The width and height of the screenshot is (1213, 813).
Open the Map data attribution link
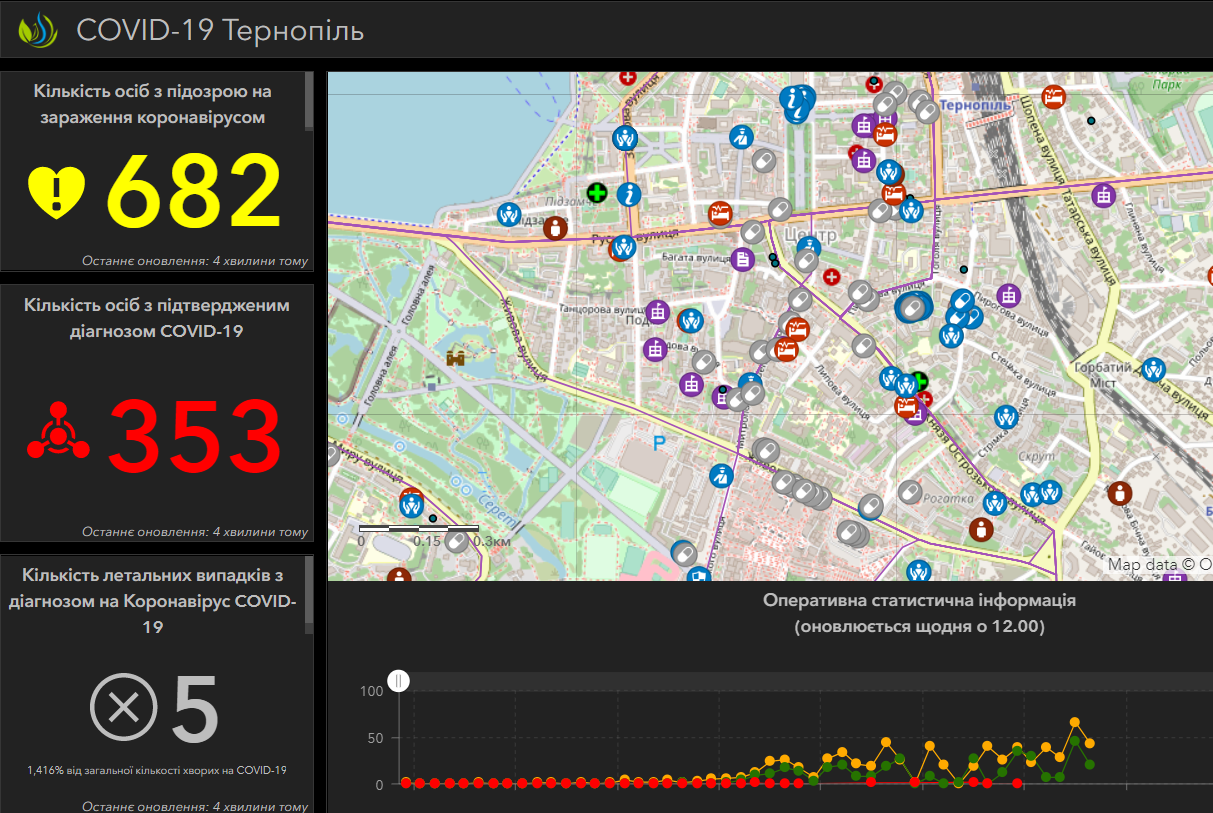coord(1159,564)
